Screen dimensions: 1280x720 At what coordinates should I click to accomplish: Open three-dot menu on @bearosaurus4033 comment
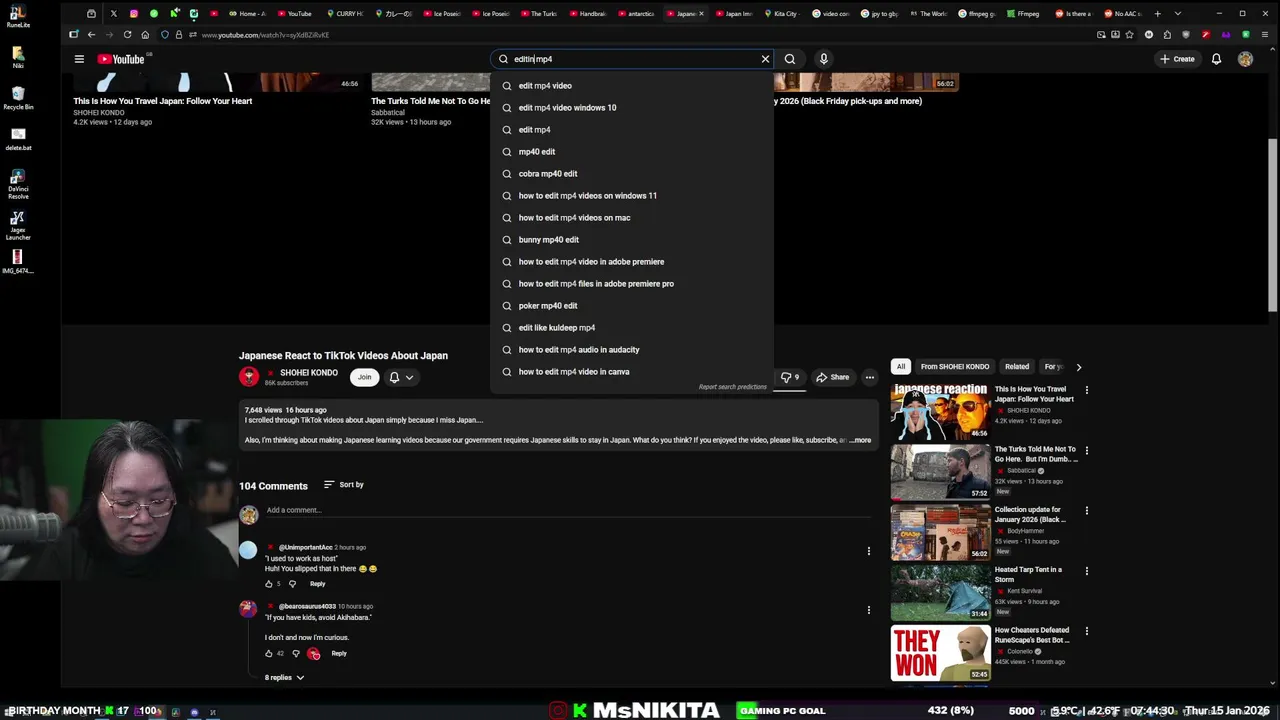[x=868, y=610]
